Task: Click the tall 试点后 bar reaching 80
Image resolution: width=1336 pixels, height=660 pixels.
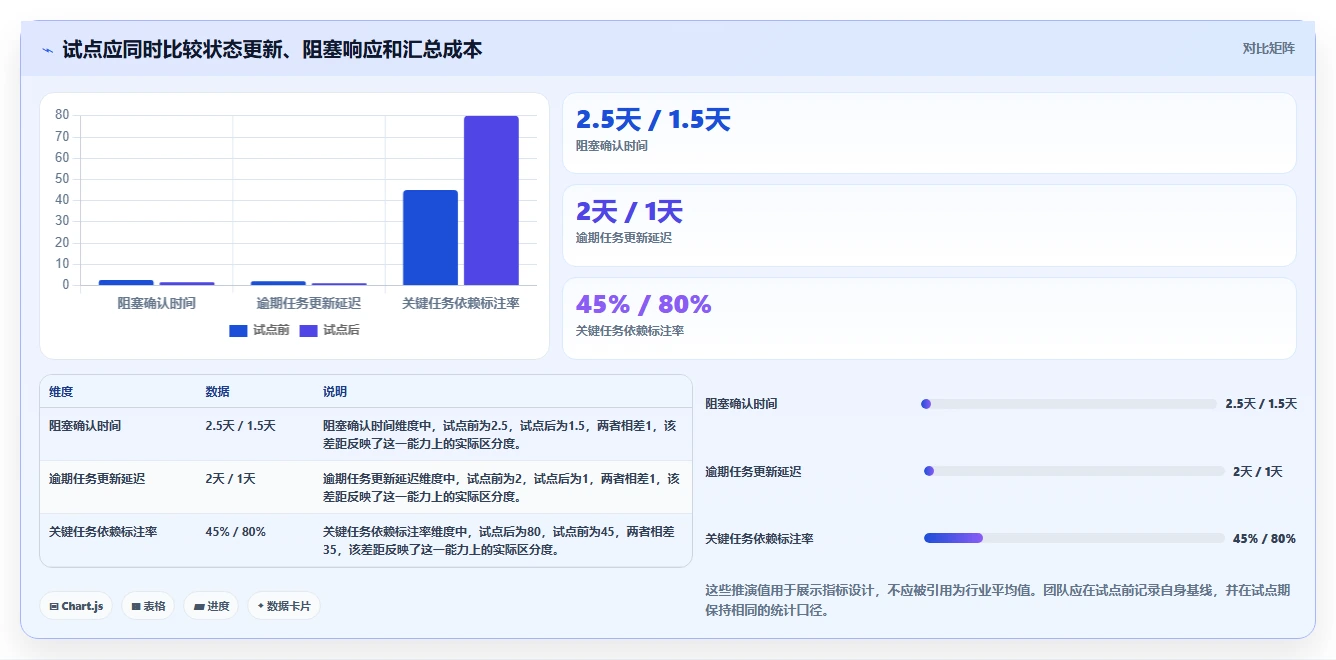Action: click(x=491, y=200)
